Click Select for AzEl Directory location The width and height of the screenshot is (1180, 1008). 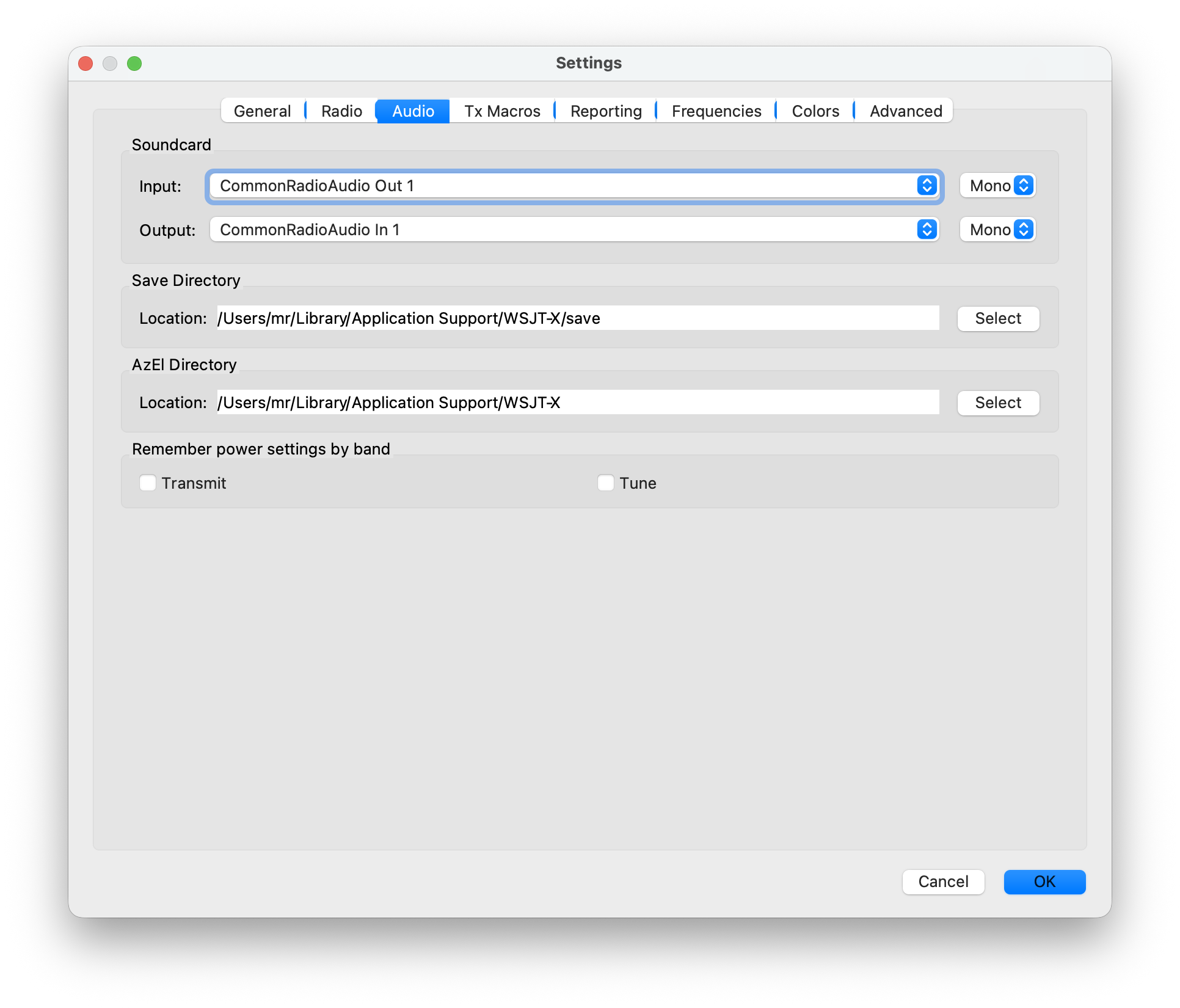coord(998,403)
